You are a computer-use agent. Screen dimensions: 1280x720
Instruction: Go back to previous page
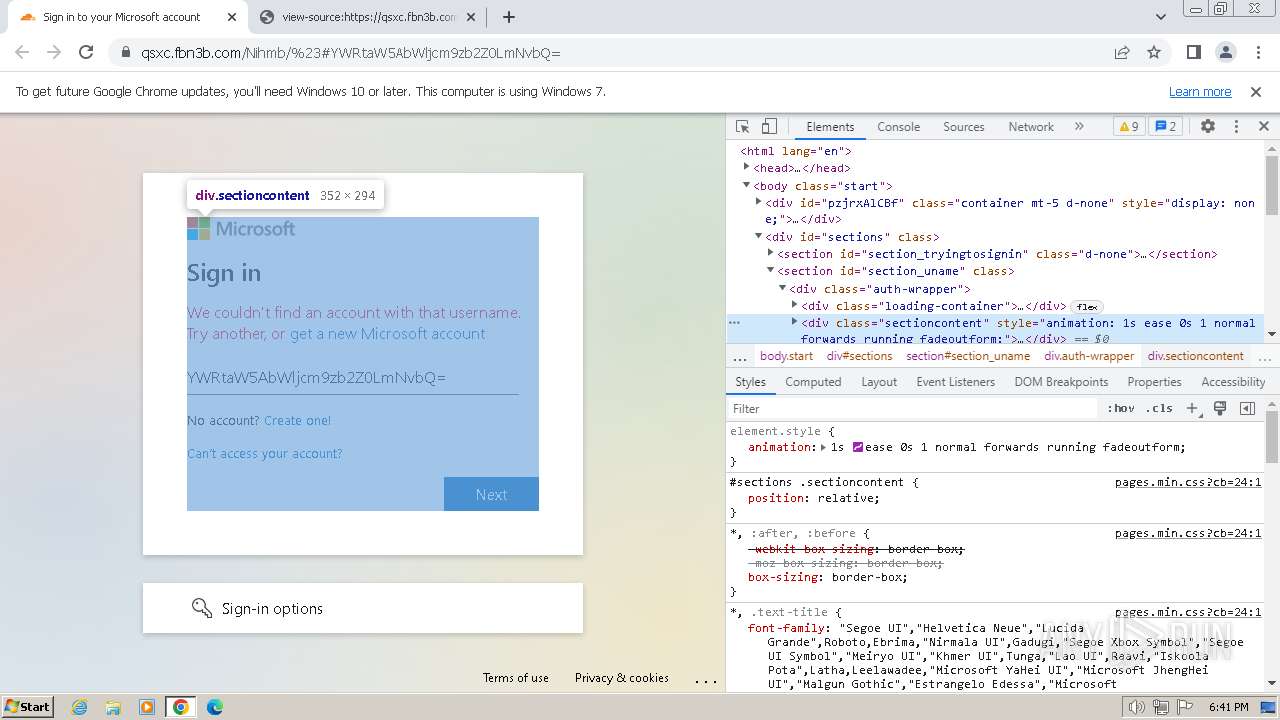[22, 53]
